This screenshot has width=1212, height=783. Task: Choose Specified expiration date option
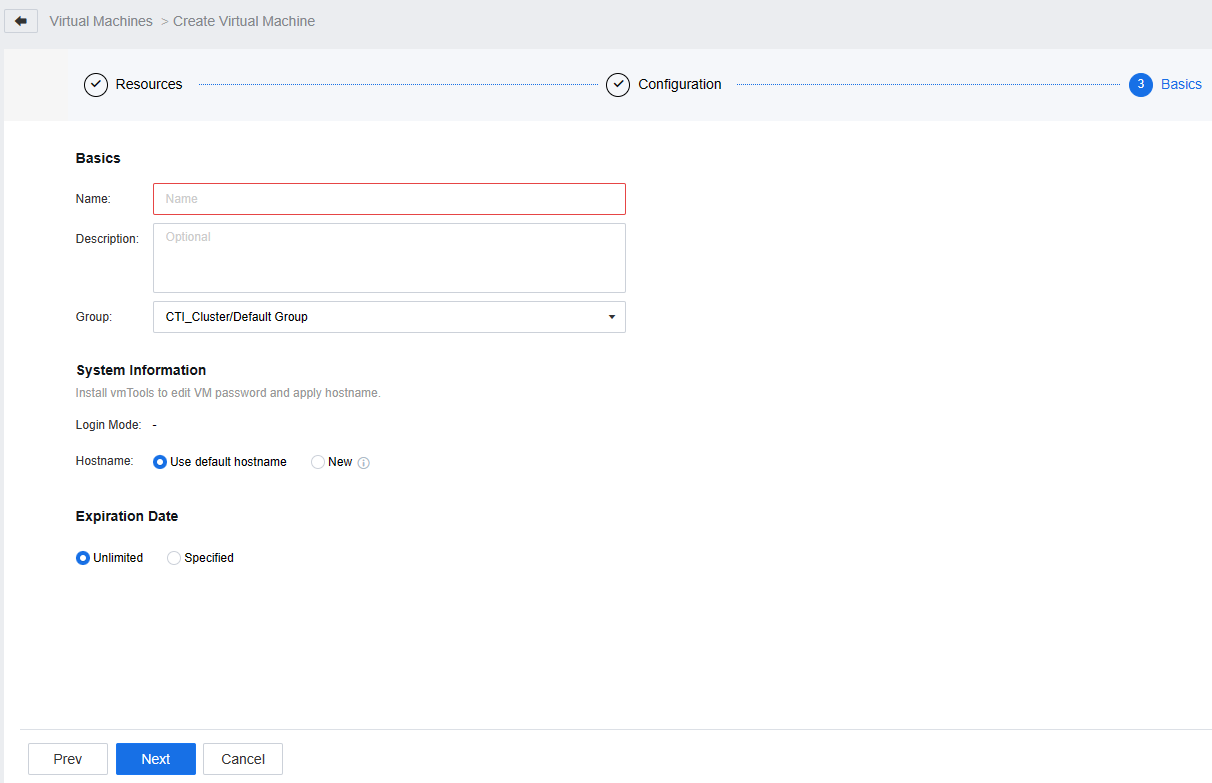click(x=174, y=558)
